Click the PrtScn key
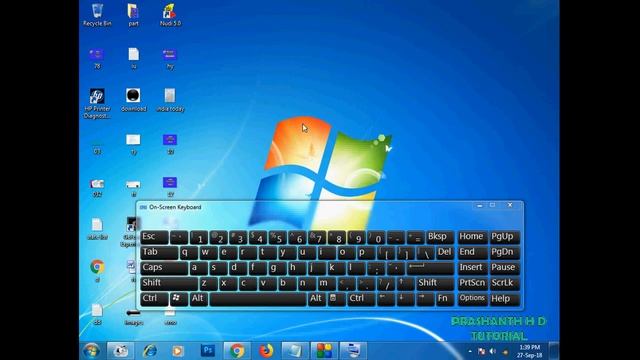The width and height of the screenshot is (640, 360). click(473, 283)
